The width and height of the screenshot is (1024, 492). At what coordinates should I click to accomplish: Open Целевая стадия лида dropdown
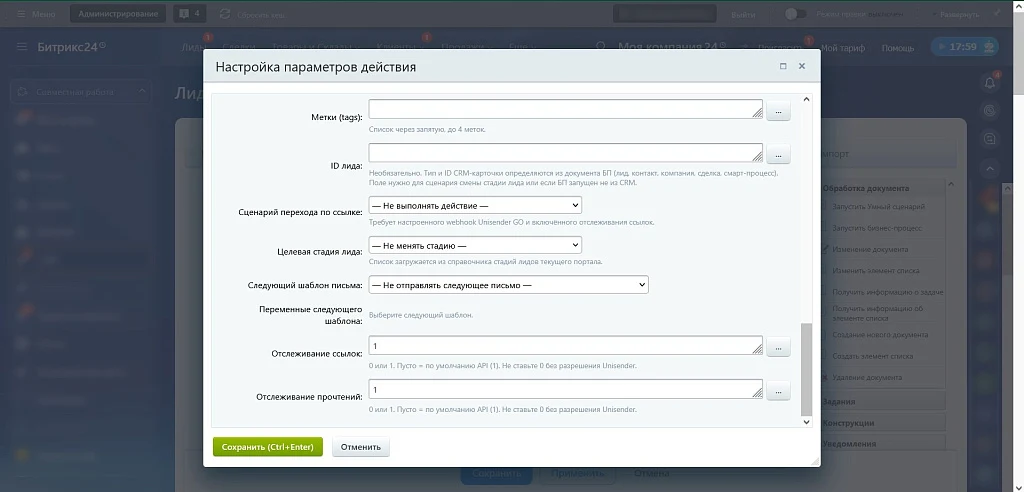475,245
